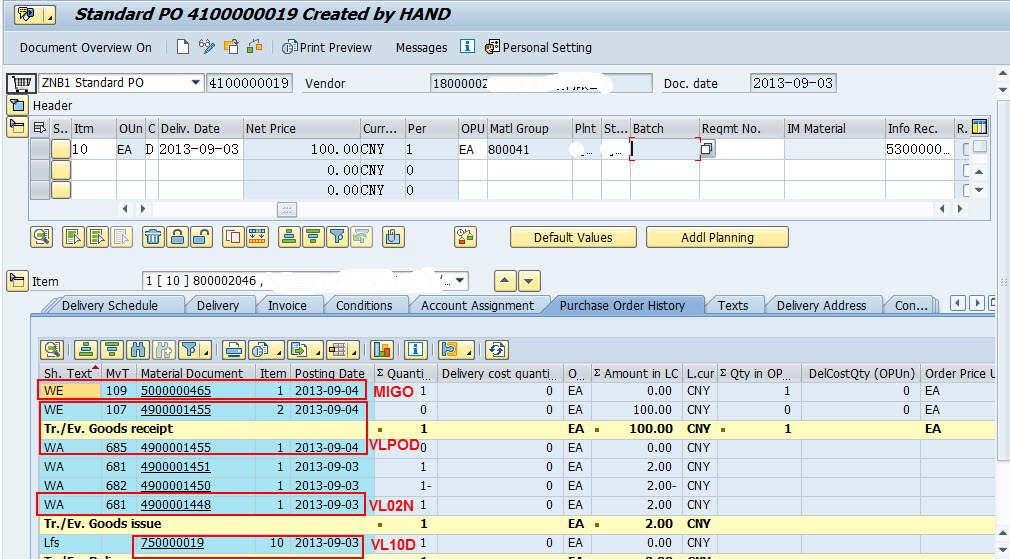The width and height of the screenshot is (1010, 559).
Task: Switch to the Delivery Schedule tab
Action: click(110, 305)
